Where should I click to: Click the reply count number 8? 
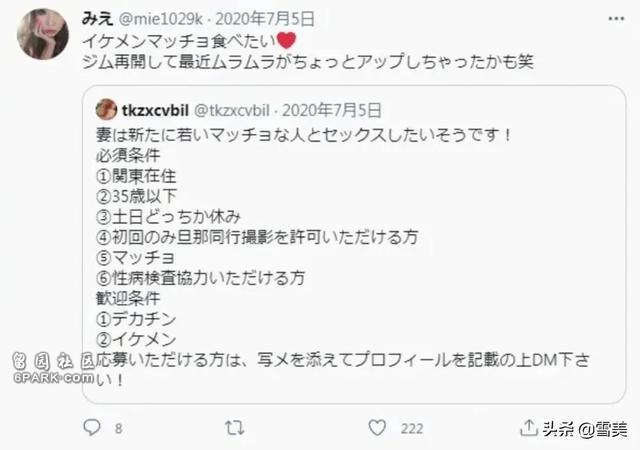coord(118,428)
